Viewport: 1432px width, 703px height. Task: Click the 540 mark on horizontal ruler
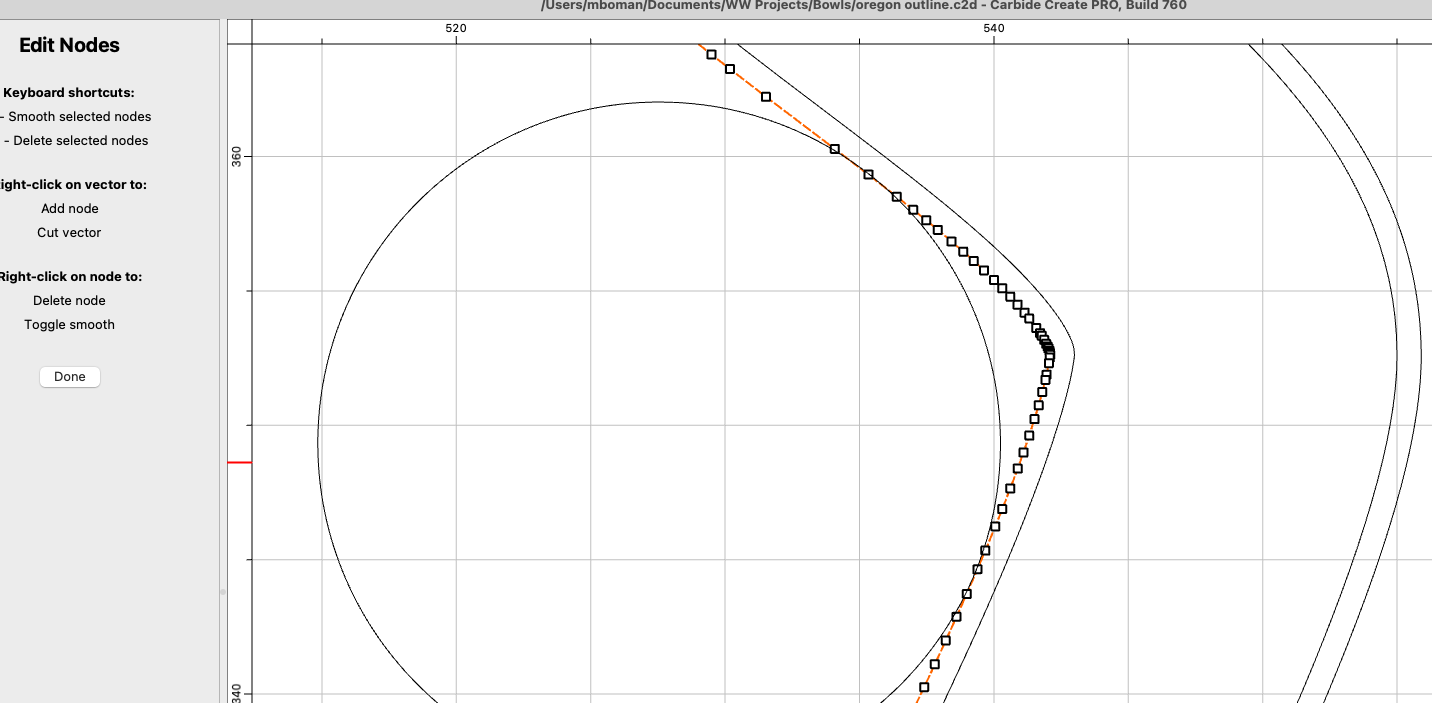click(x=993, y=29)
